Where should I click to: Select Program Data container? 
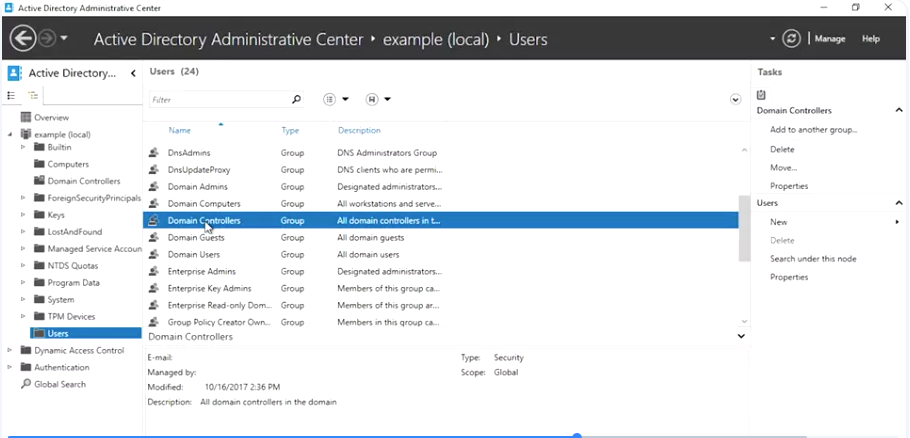(x=73, y=283)
